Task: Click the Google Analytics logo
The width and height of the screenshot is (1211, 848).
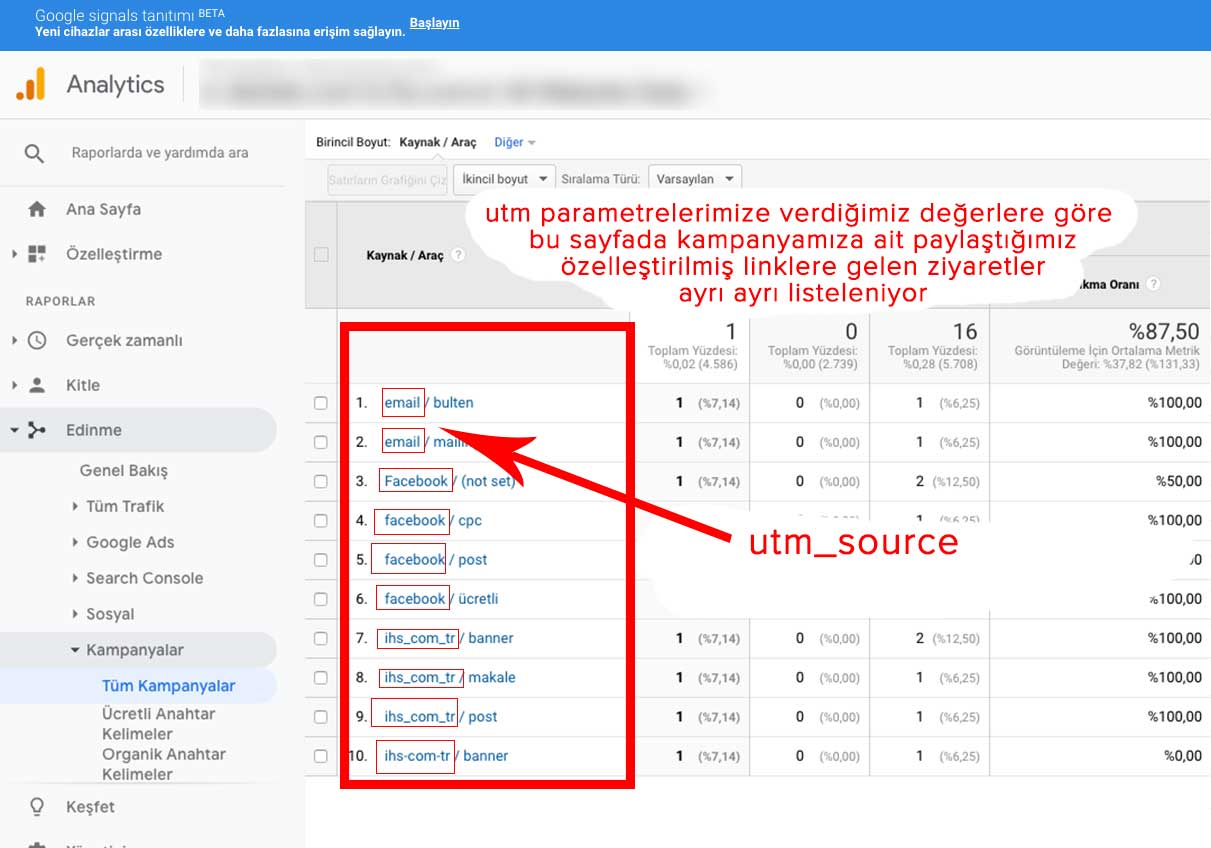Action: [31, 84]
